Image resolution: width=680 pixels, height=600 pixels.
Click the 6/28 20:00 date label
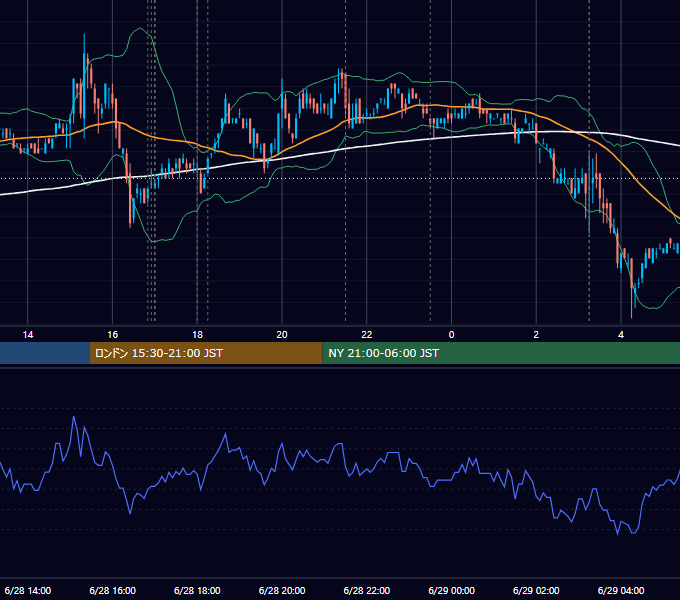[x=282, y=590]
